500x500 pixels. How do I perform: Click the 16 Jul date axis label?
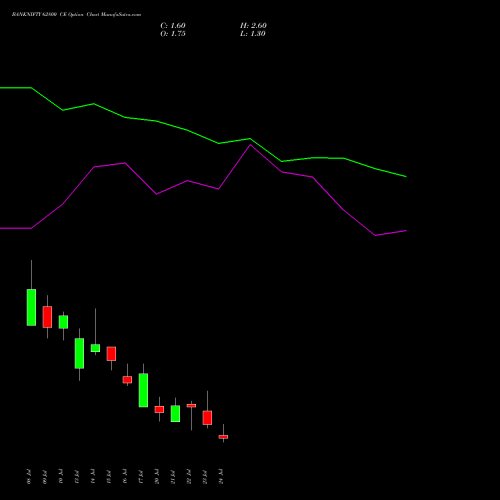pos(125,477)
